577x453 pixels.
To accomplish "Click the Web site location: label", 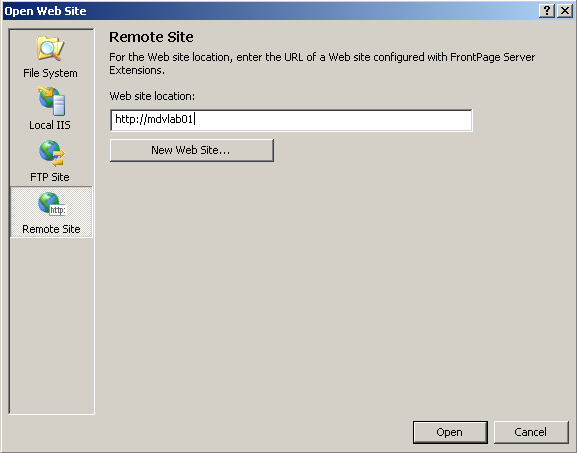I will point(152,96).
